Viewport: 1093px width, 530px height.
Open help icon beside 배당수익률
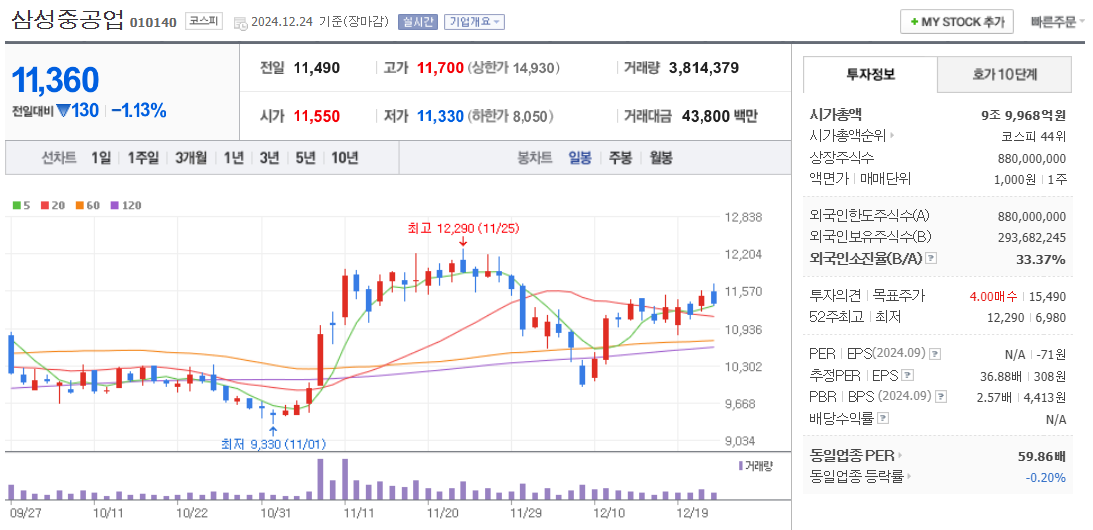(883, 418)
